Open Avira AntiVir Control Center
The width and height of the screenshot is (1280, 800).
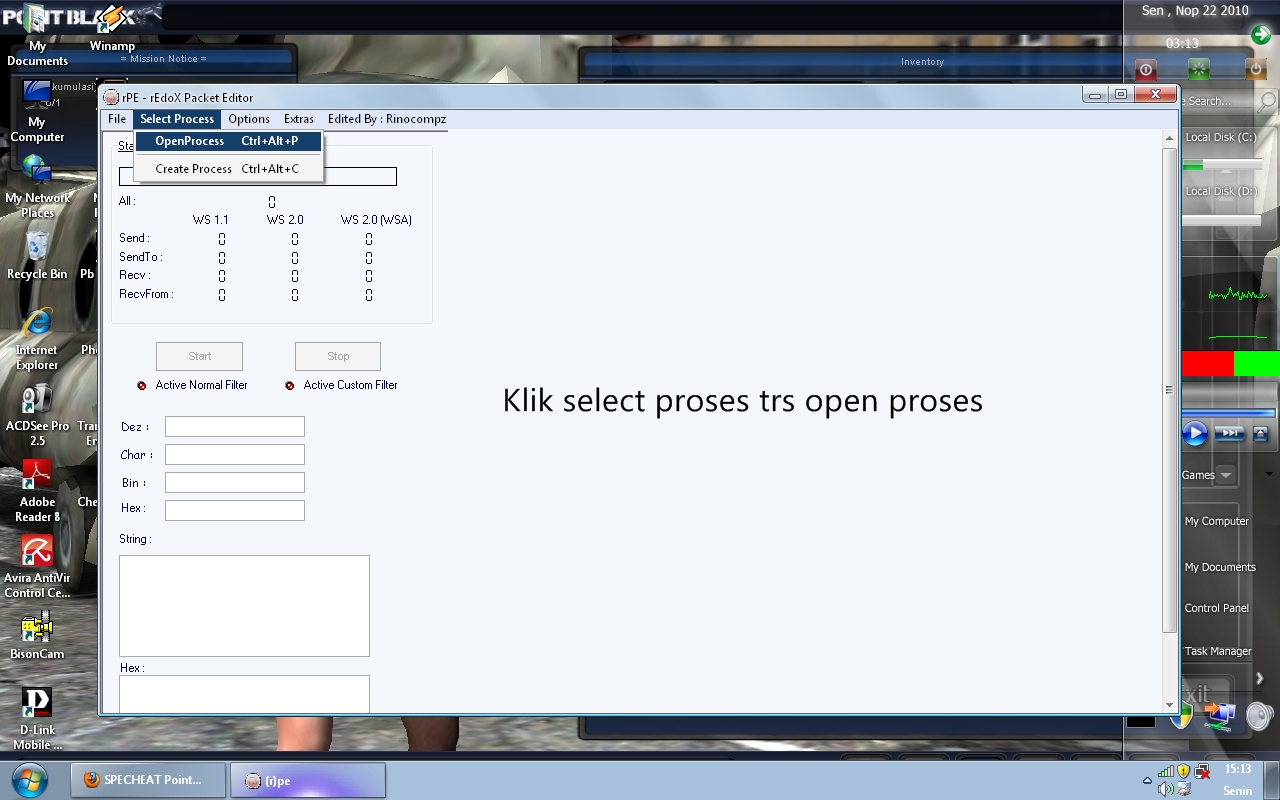click(x=37, y=552)
